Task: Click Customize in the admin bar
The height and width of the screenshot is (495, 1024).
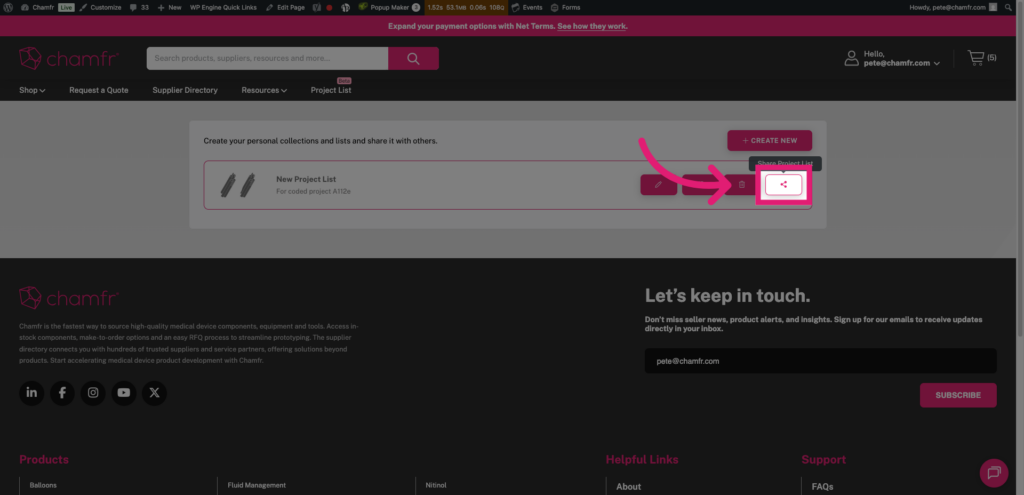Action: coord(101,7)
